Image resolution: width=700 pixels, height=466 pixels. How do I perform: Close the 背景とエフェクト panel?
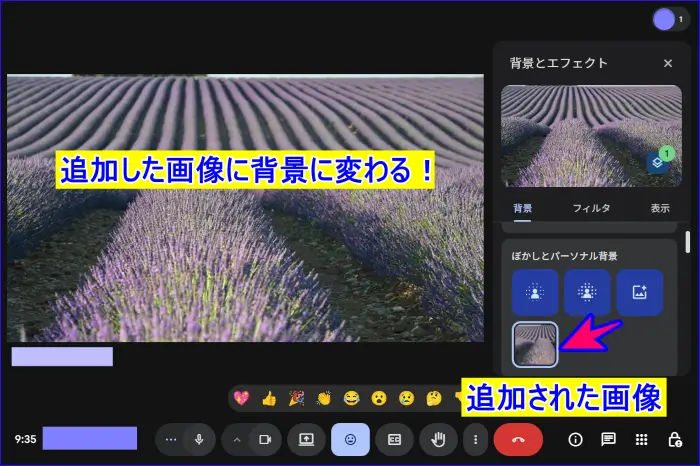click(x=668, y=63)
